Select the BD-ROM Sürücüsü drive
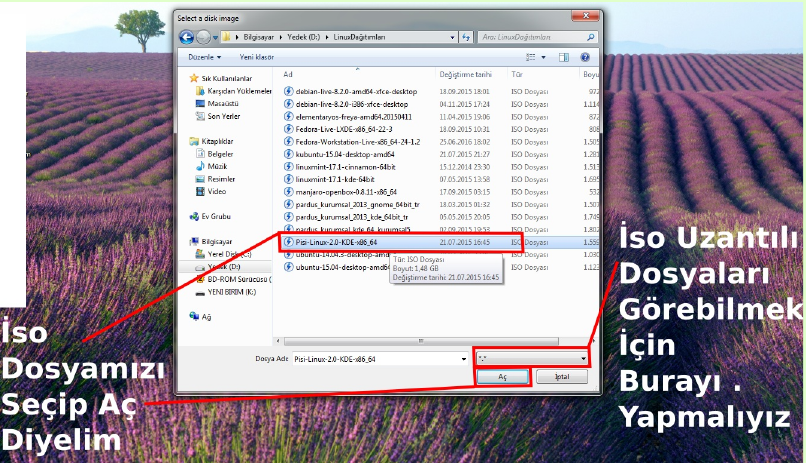 (x=238, y=279)
